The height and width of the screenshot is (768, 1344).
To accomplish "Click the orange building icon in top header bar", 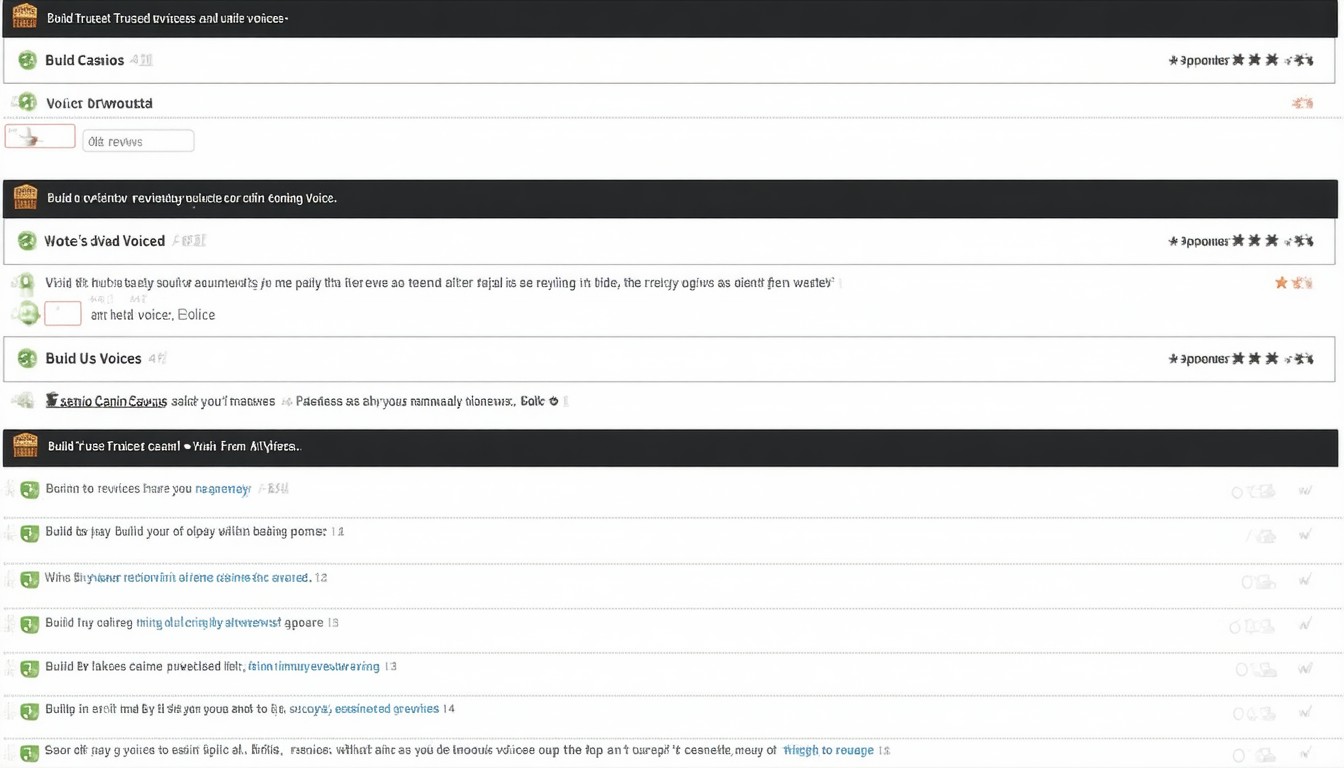I will point(25,17).
